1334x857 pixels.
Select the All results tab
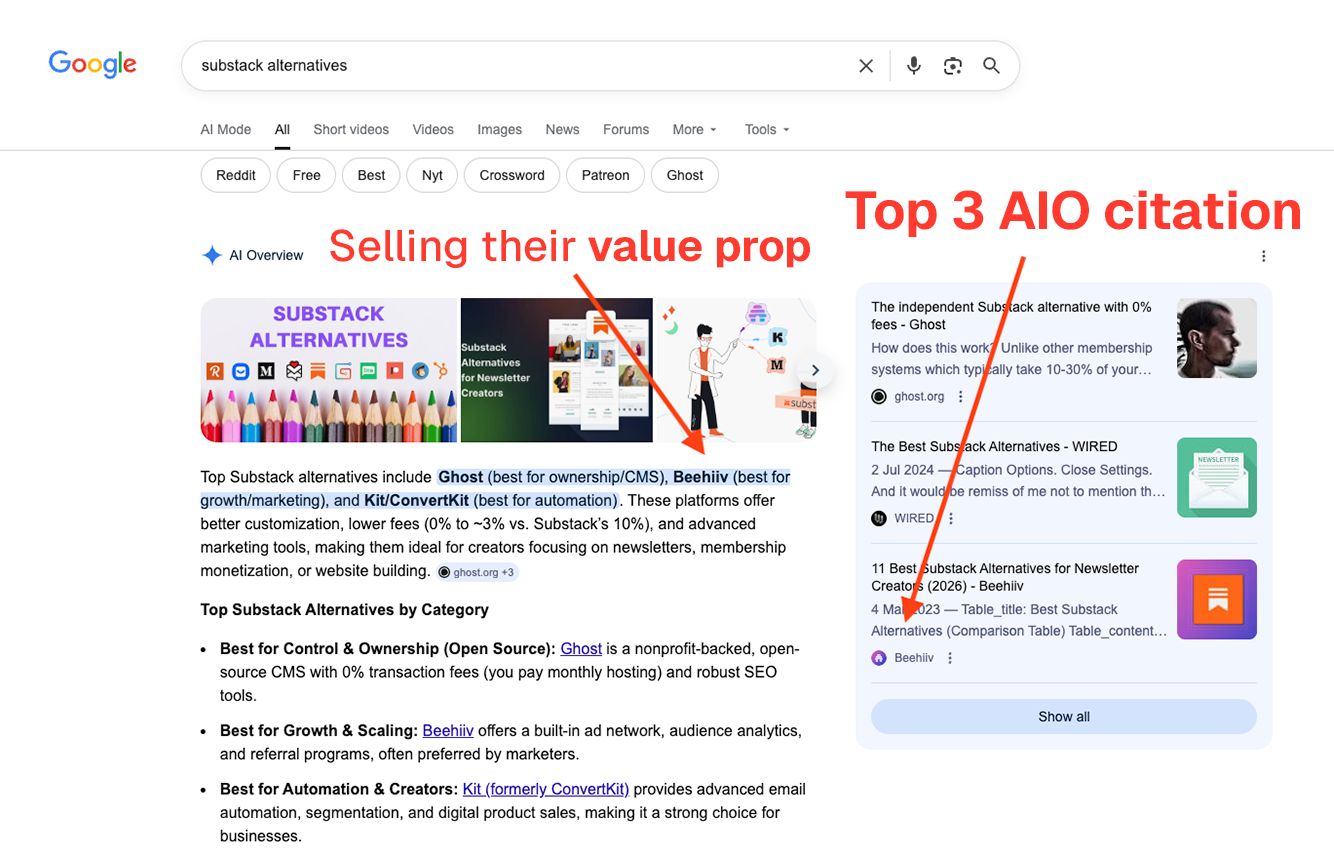(283, 130)
